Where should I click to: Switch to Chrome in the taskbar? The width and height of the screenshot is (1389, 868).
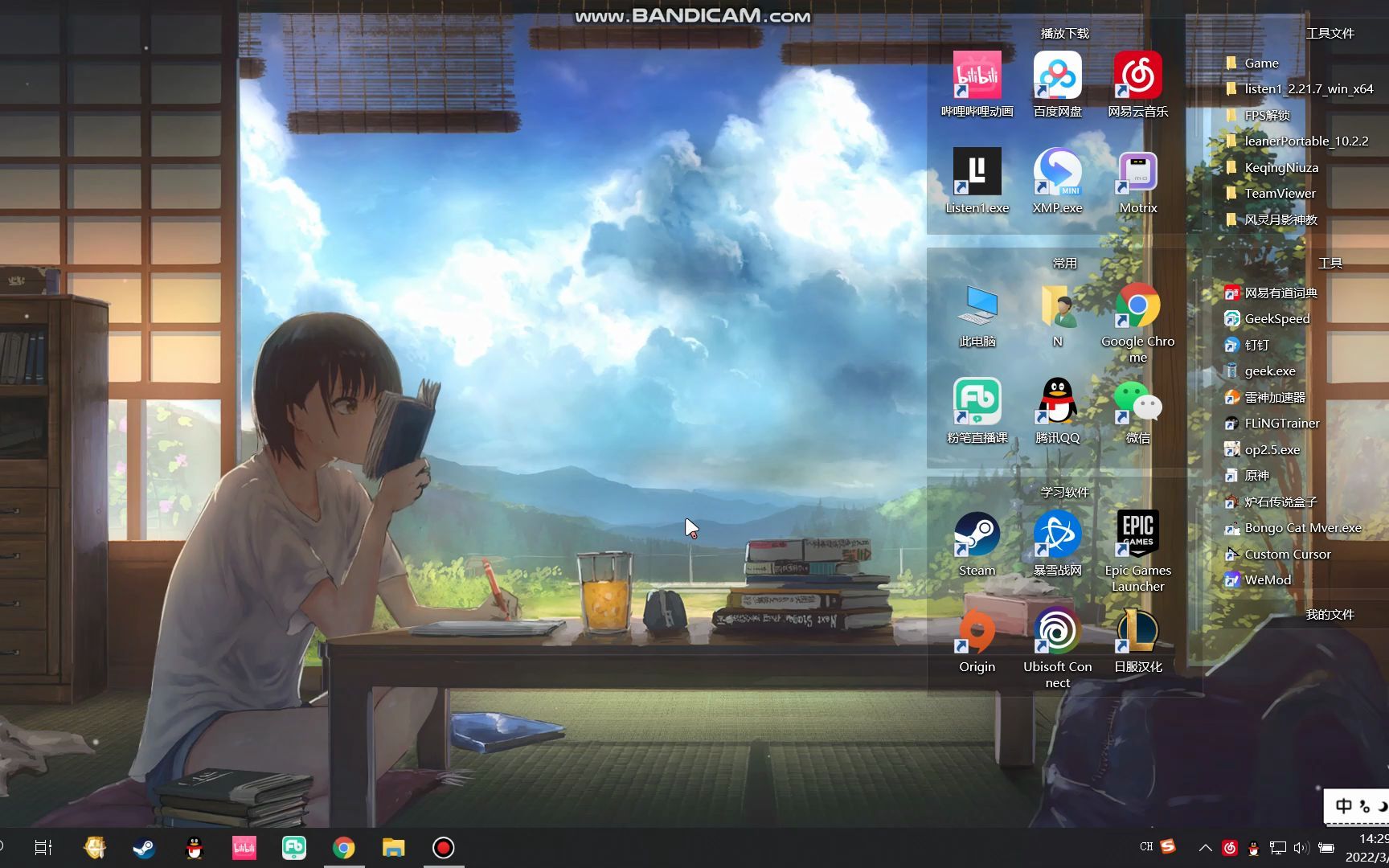click(343, 847)
